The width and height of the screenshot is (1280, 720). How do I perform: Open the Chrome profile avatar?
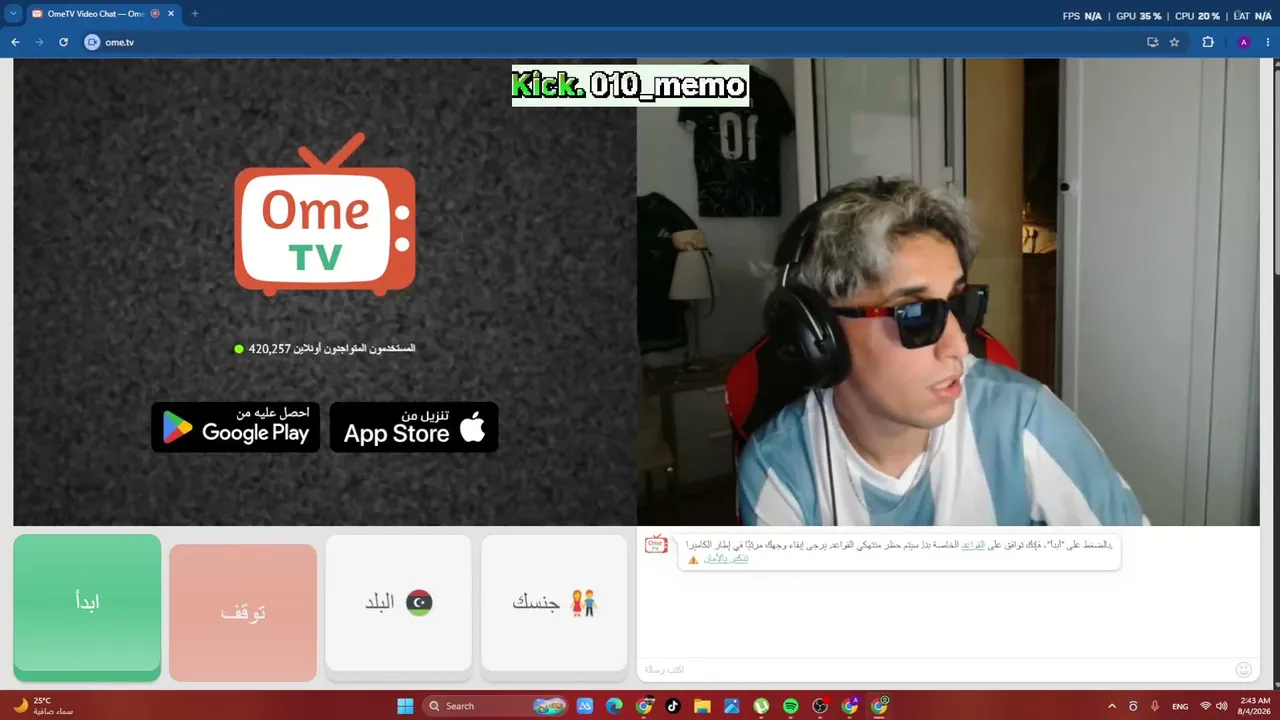[1244, 42]
